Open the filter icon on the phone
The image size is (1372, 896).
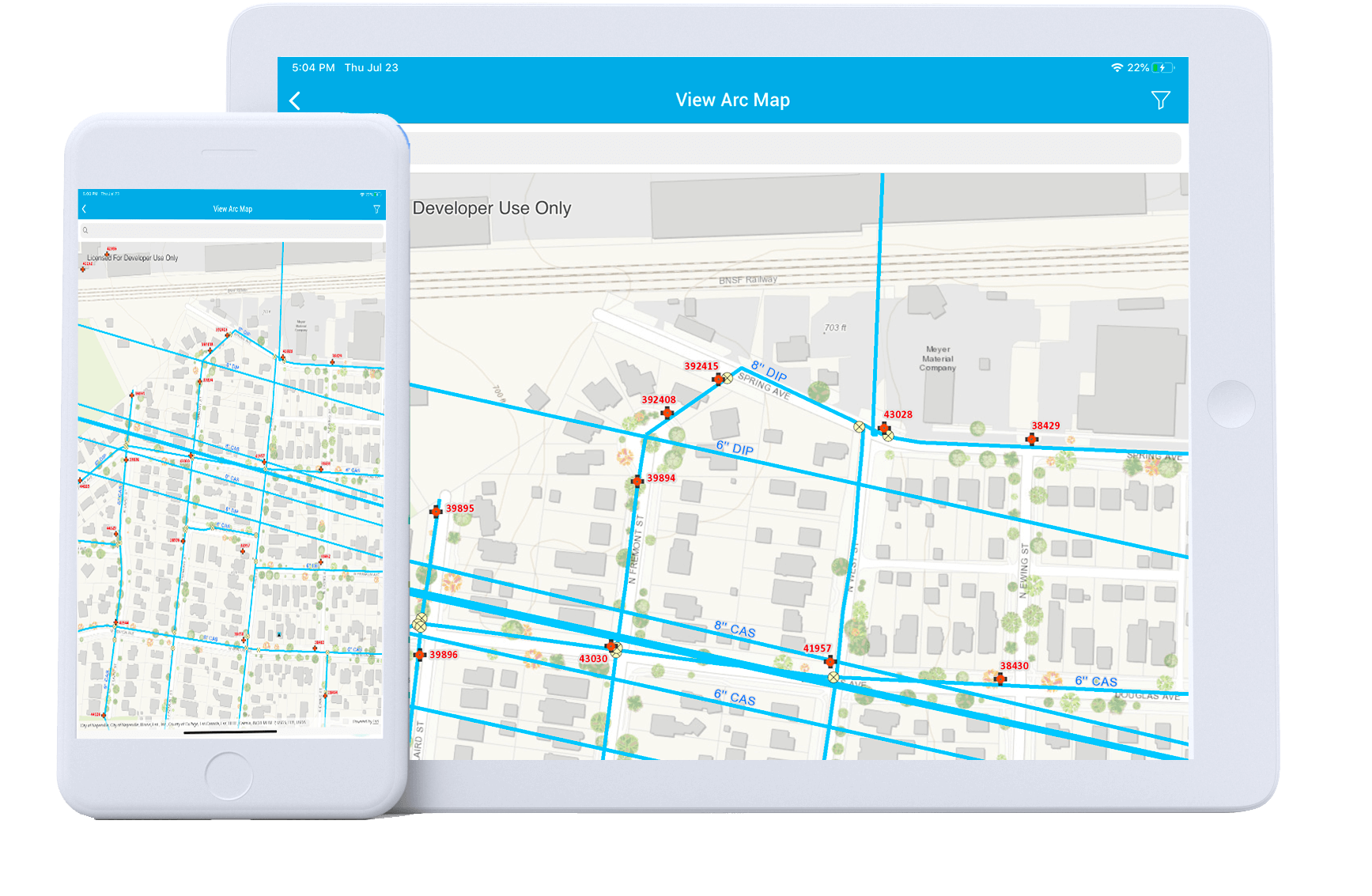376,210
